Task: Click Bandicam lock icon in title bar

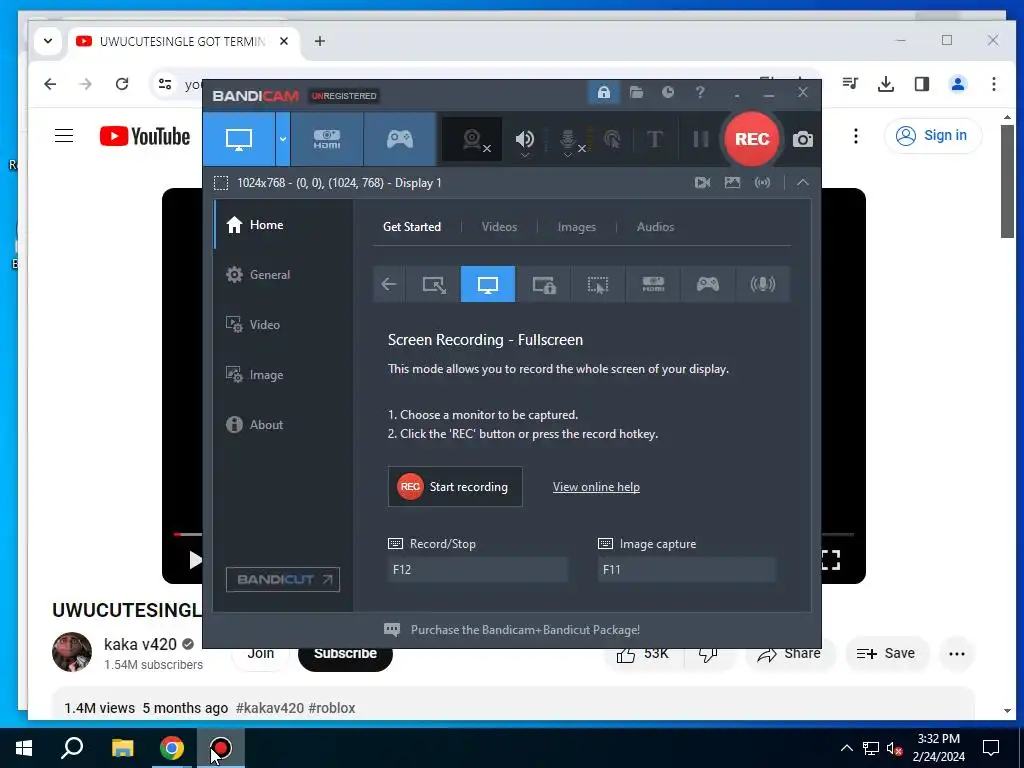Action: pos(603,93)
